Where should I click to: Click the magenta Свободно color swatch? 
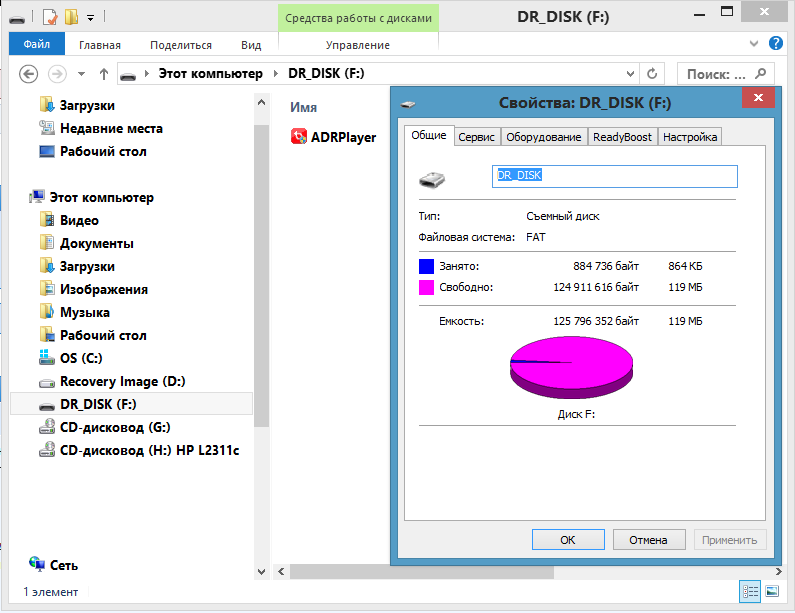coord(426,287)
